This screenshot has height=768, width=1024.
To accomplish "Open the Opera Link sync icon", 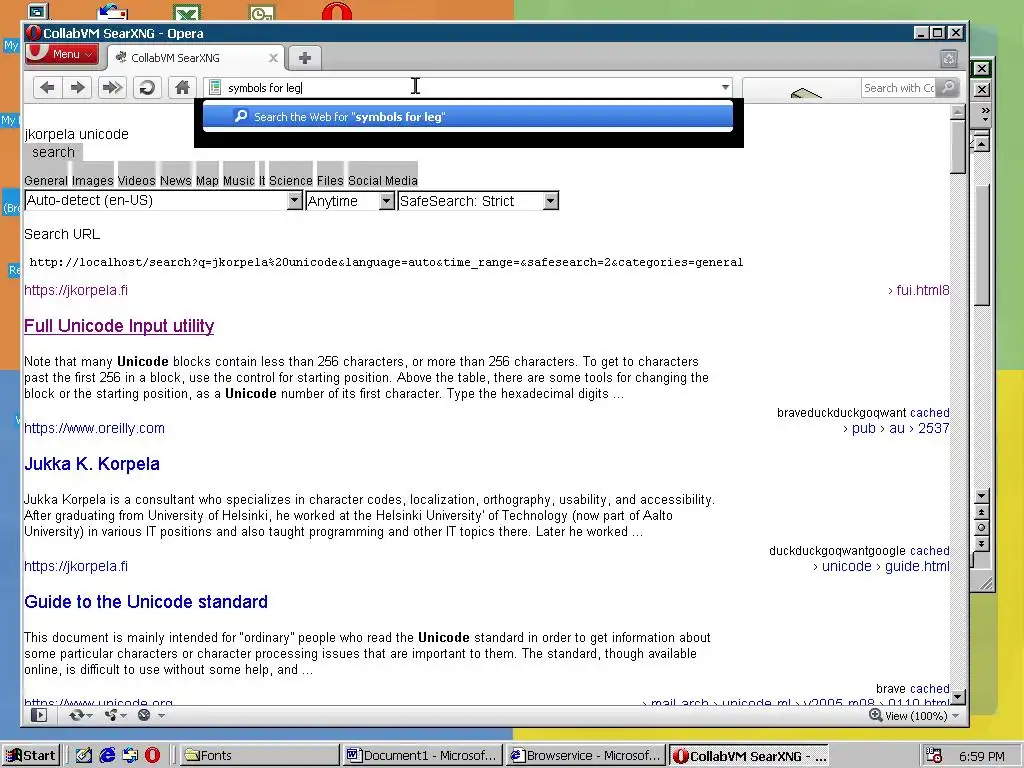I will [76, 715].
